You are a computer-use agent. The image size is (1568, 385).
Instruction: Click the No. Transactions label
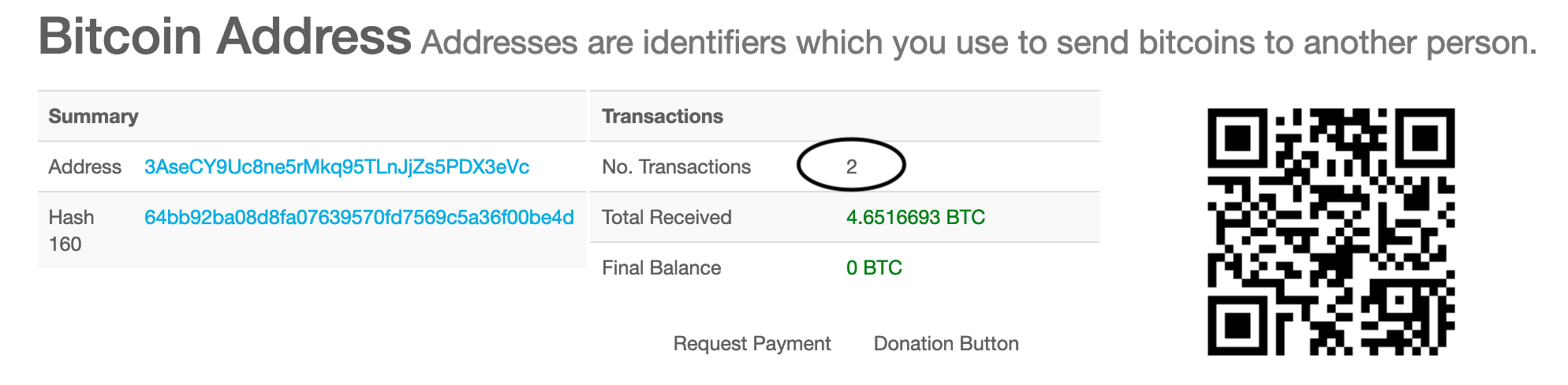tap(676, 167)
